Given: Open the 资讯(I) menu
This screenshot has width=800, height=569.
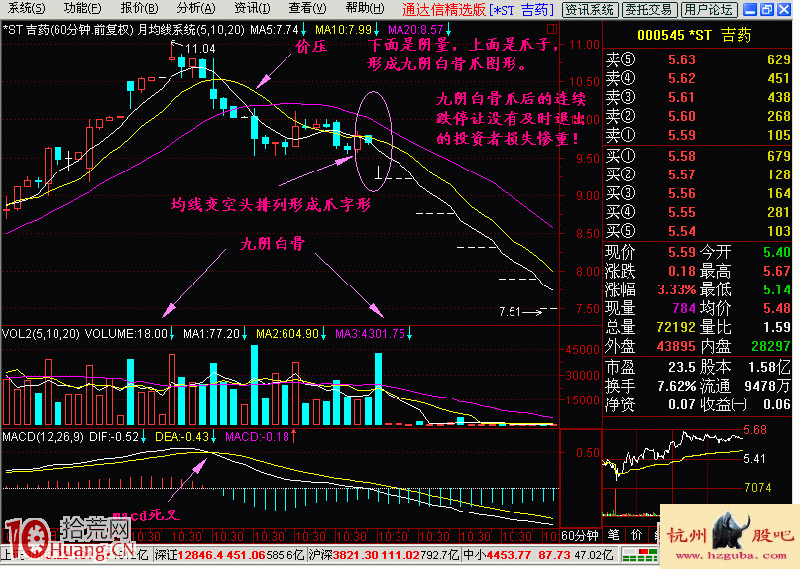Looking at the screenshot, I should [x=252, y=8].
